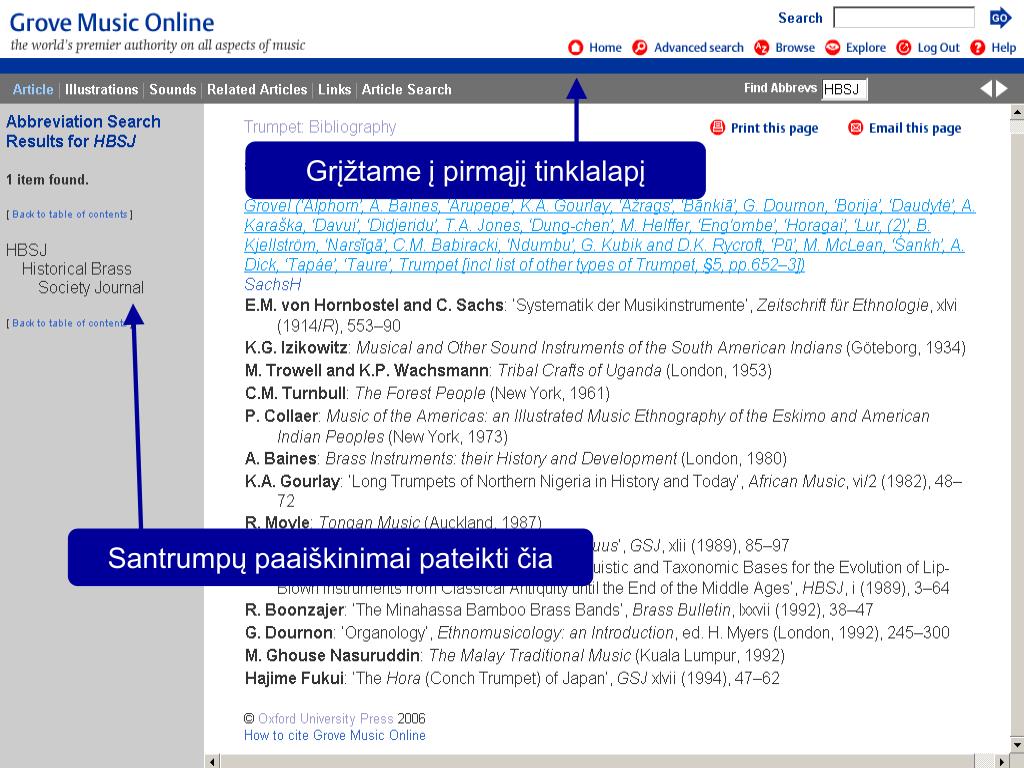Click the Home icon in the top navigation
1024x768 pixels.
575,48
